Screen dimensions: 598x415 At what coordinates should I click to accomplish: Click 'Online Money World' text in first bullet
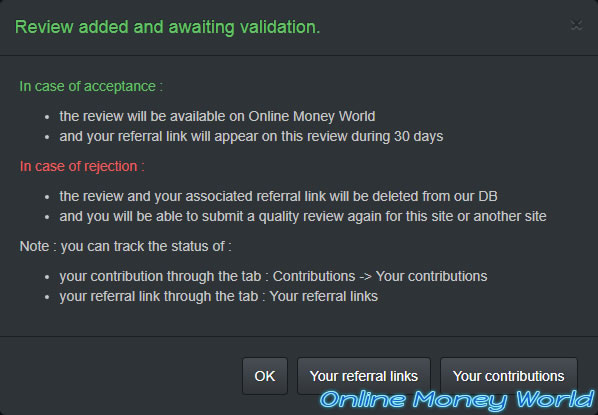click(x=312, y=116)
